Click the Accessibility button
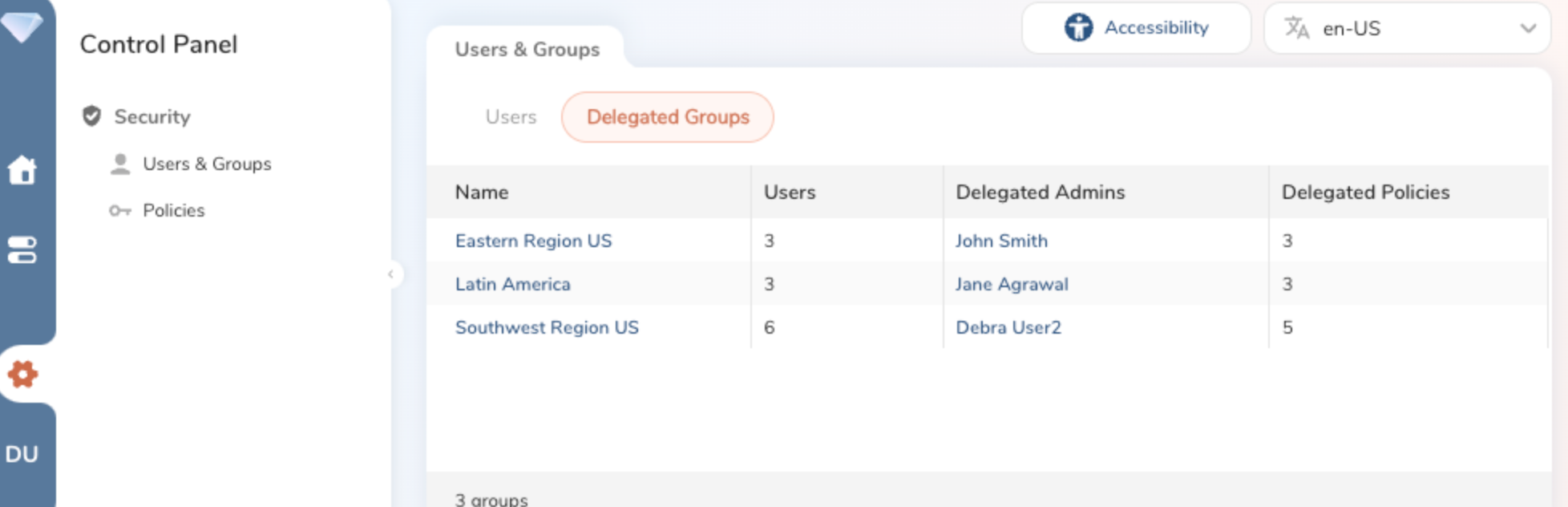The height and width of the screenshot is (507, 1568). click(x=1136, y=28)
